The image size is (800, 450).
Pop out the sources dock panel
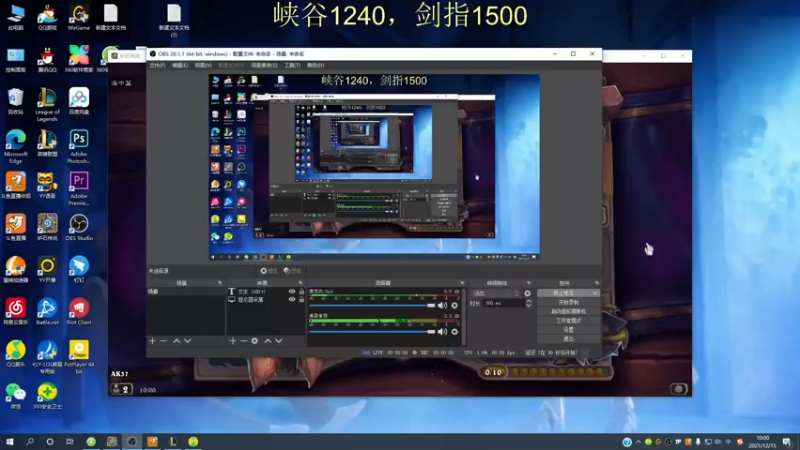tap(300, 283)
